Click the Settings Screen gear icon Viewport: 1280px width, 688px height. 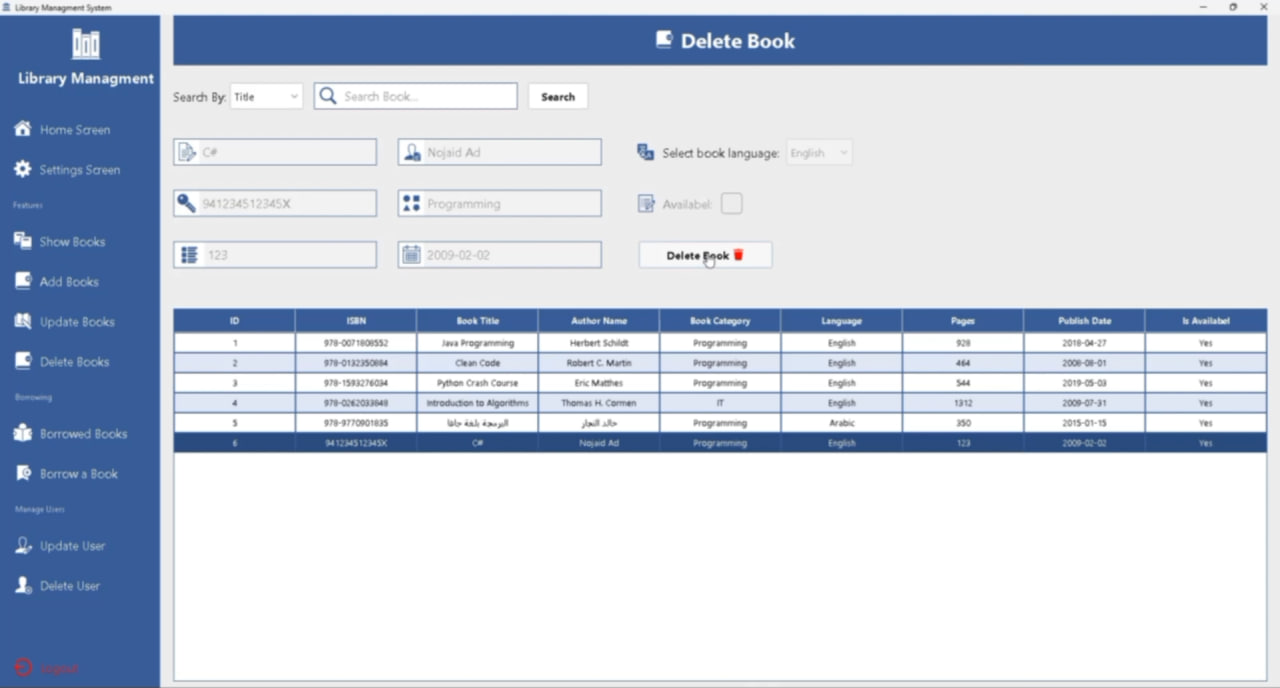pyautogui.click(x=22, y=169)
